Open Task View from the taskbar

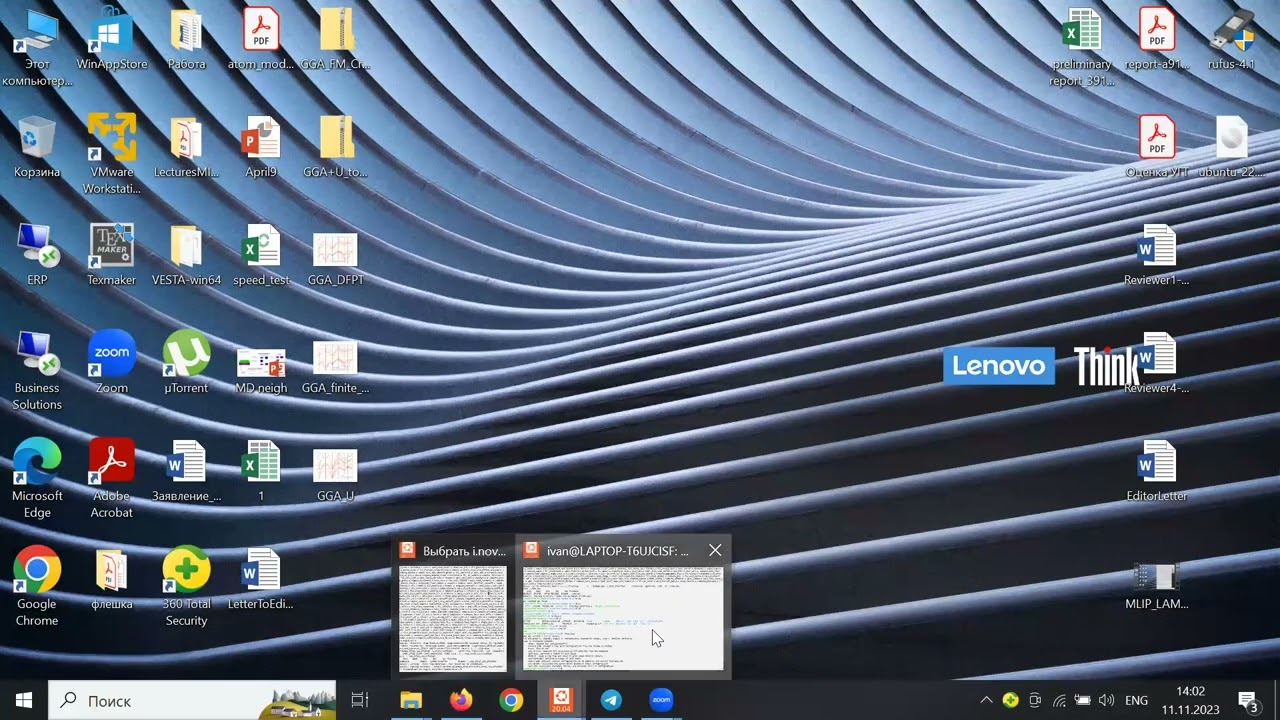tap(360, 700)
